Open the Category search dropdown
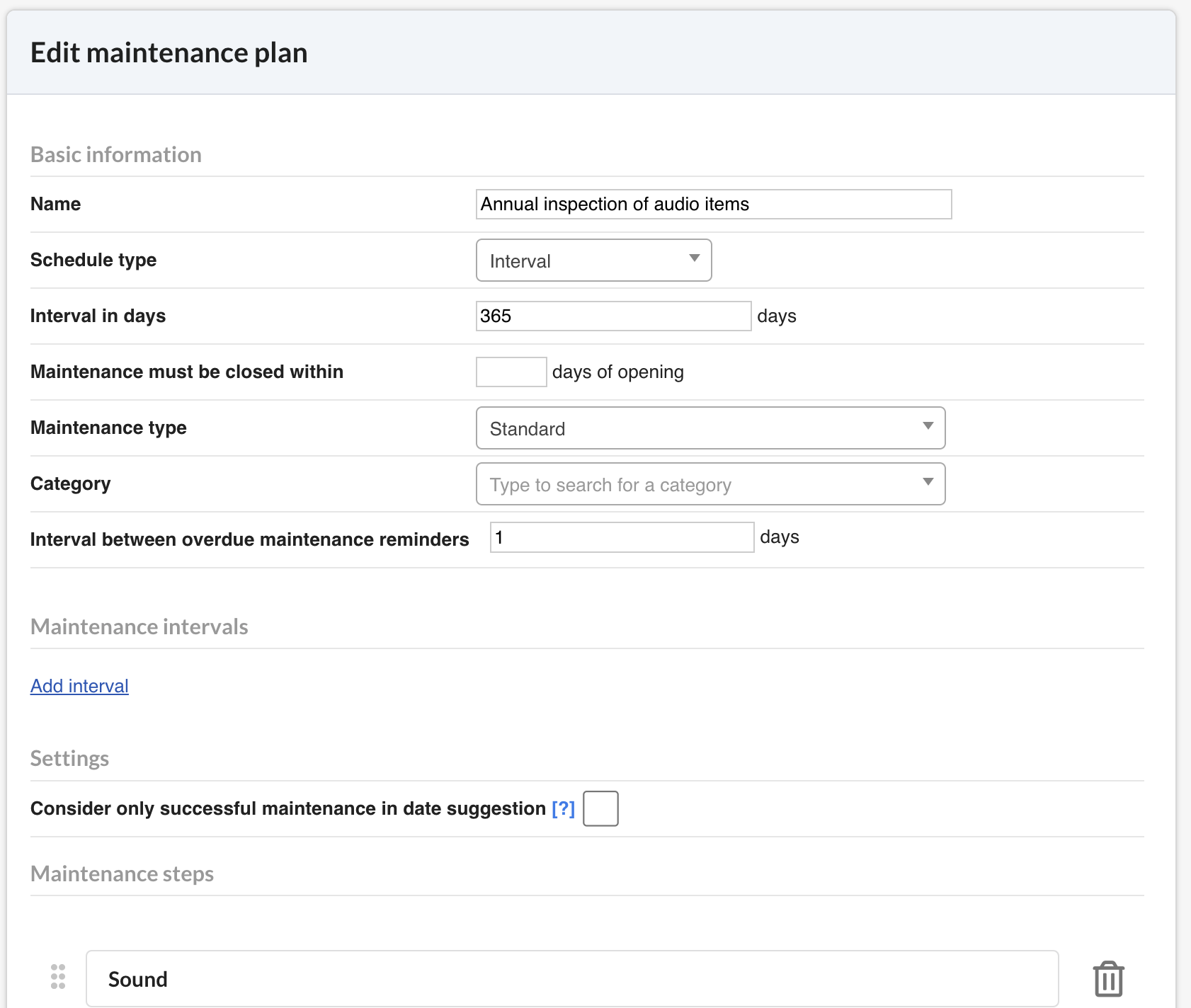Screen dimensions: 1191x1008 [710, 484]
